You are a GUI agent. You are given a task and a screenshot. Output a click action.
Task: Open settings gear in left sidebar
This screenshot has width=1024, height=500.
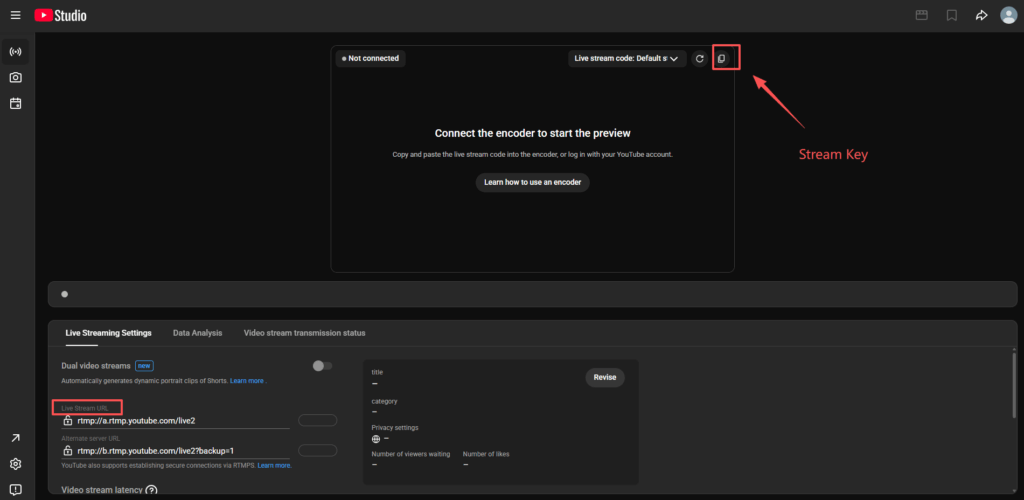pyautogui.click(x=16, y=464)
